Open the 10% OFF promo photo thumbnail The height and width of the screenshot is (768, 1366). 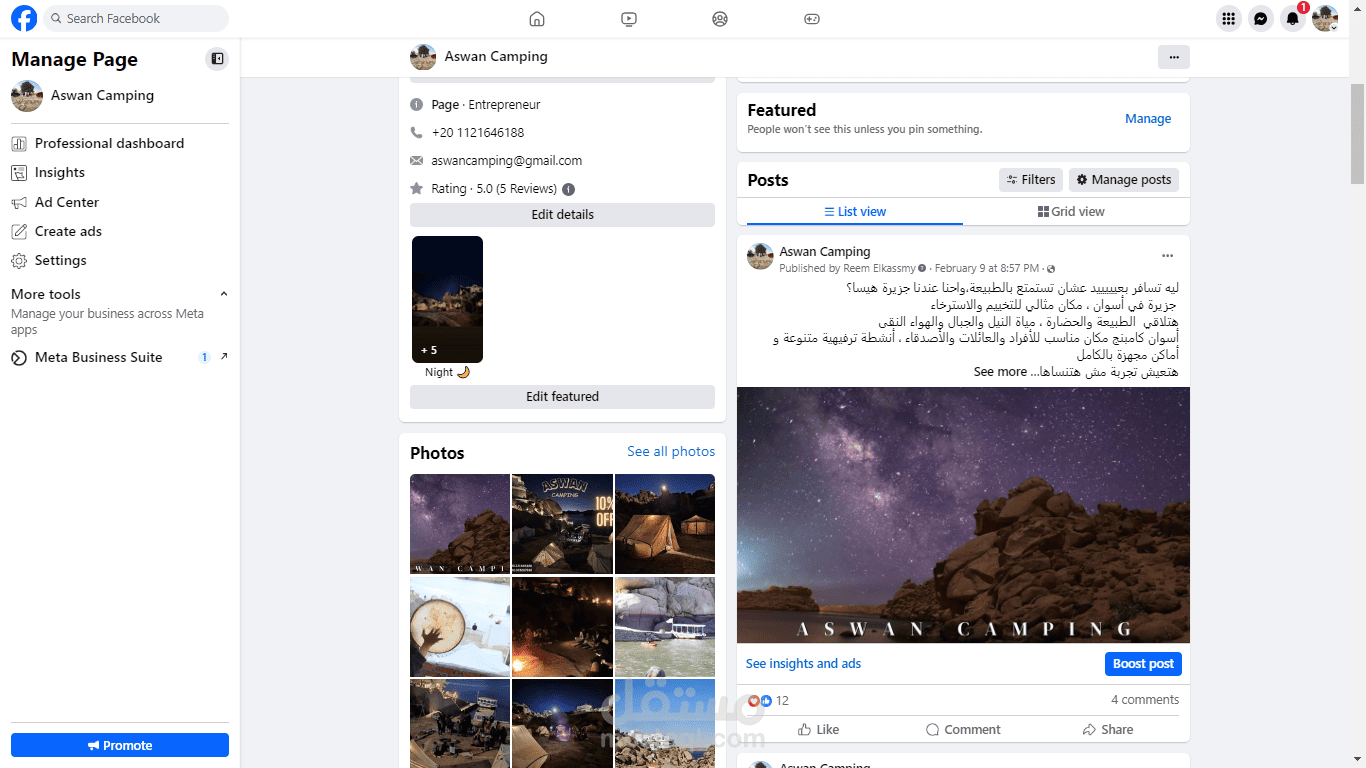562,524
